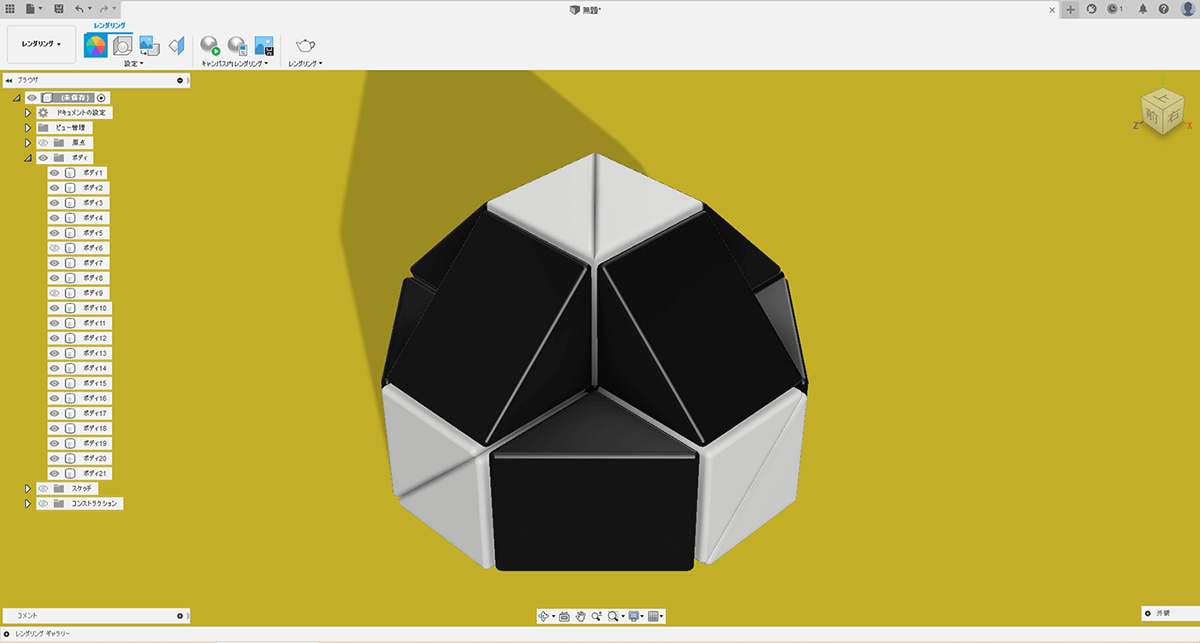
Task: Expand the ドキュメントの設定 node
Action: pyautogui.click(x=28, y=113)
